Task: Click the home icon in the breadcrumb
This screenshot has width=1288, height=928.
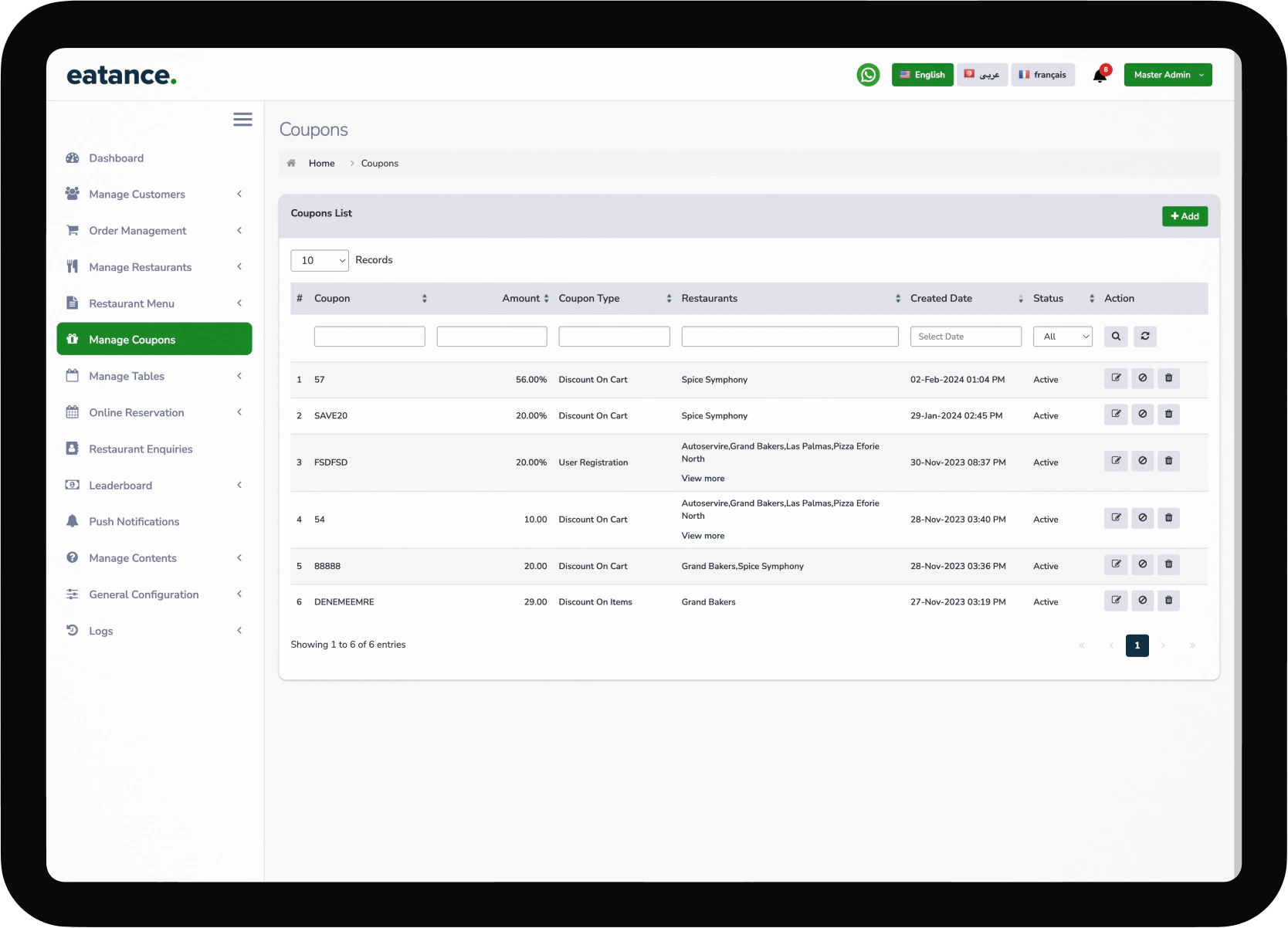Action: tap(291, 163)
